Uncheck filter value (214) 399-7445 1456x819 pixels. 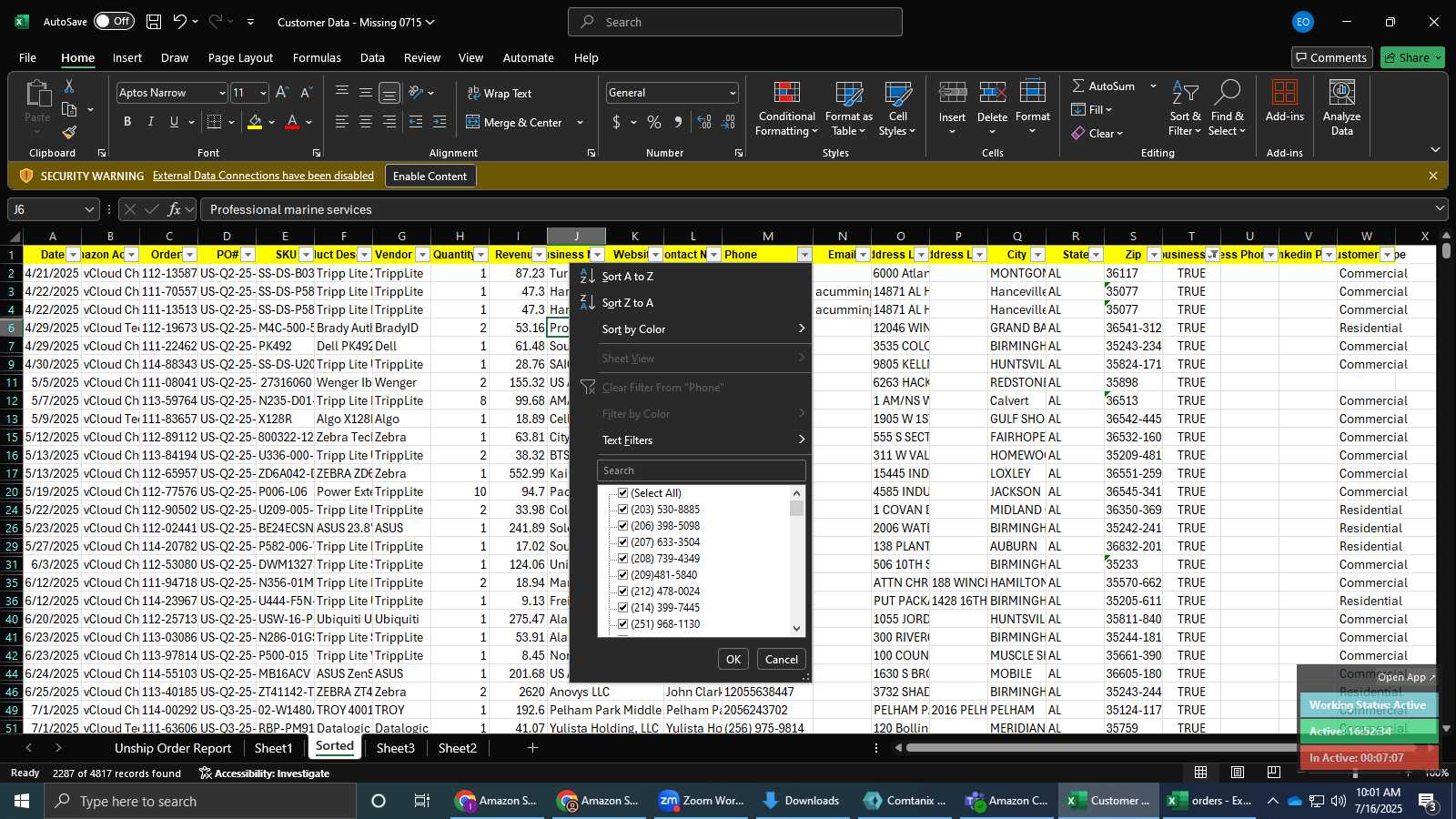[623, 608]
